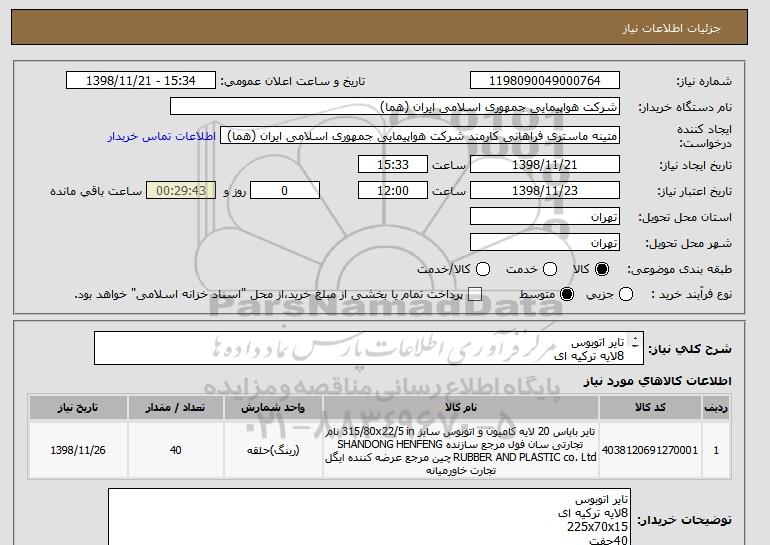
Task: Click the creation time field 15:33
Action: point(393,164)
